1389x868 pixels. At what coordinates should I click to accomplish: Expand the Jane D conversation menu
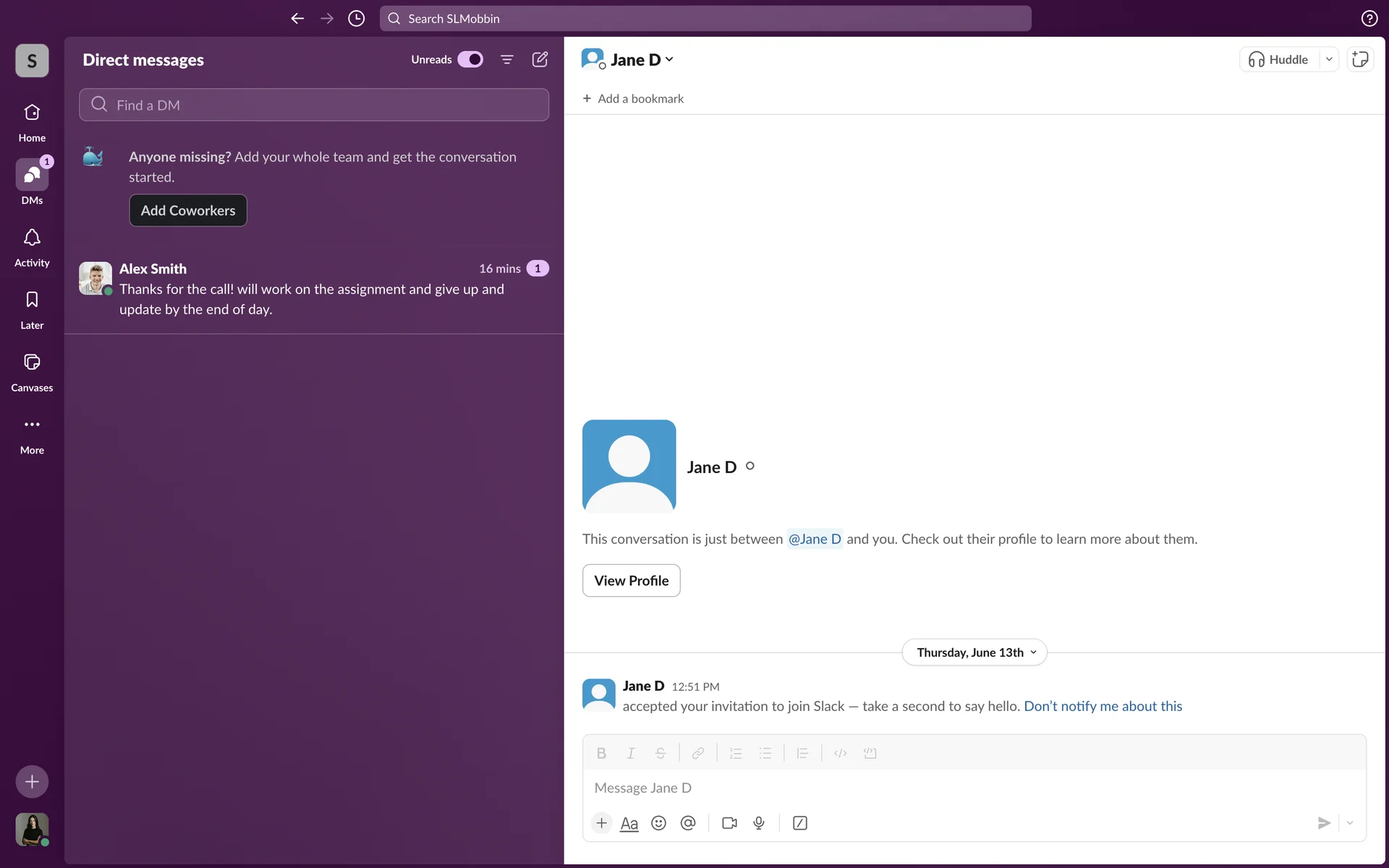point(641,59)
